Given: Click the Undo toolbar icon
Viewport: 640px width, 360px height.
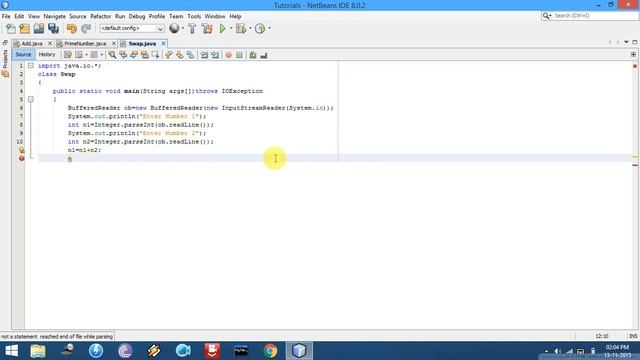Looking at the screenshot, I should [x=72, y=29].
